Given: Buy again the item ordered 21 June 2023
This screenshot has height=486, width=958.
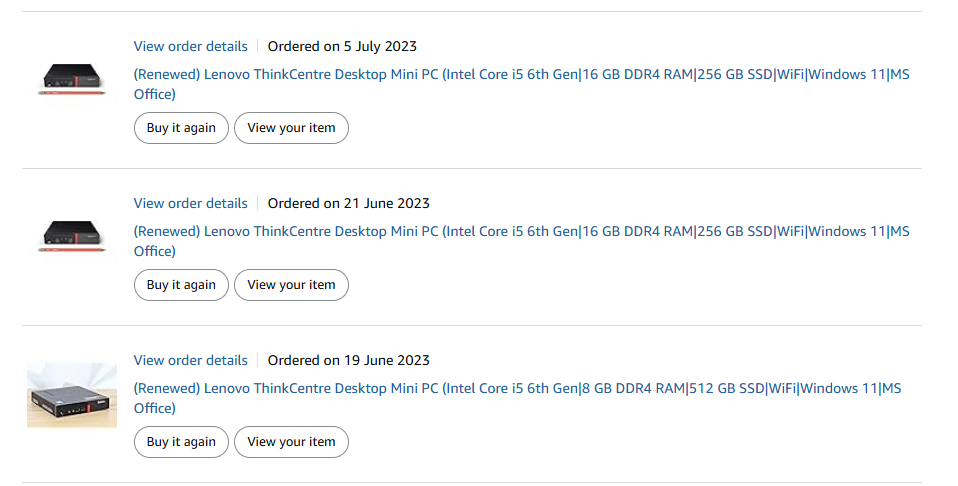Looking at the screenshot, I should coord(181,285).
